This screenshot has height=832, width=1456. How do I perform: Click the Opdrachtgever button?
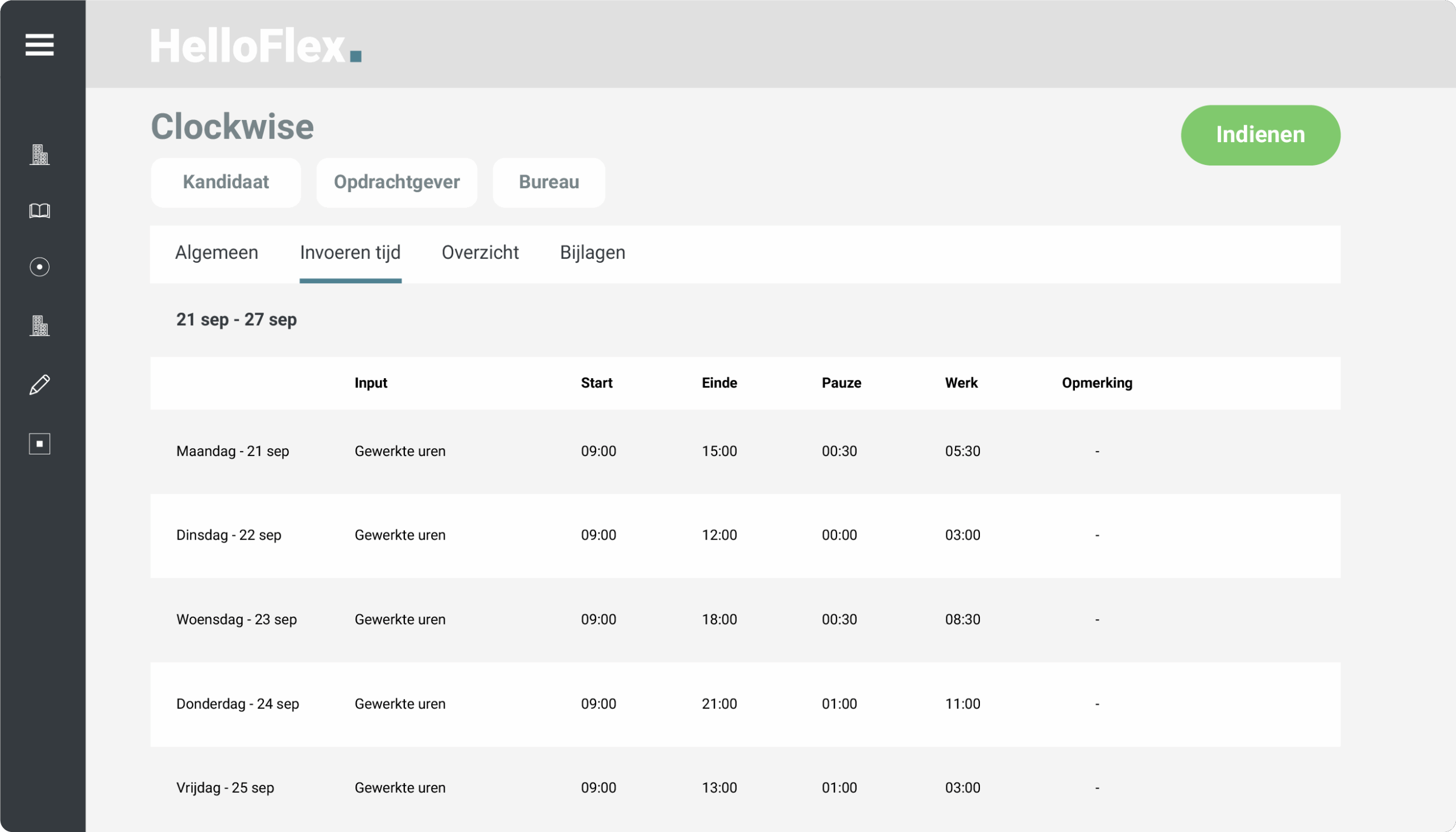(396, 183)
